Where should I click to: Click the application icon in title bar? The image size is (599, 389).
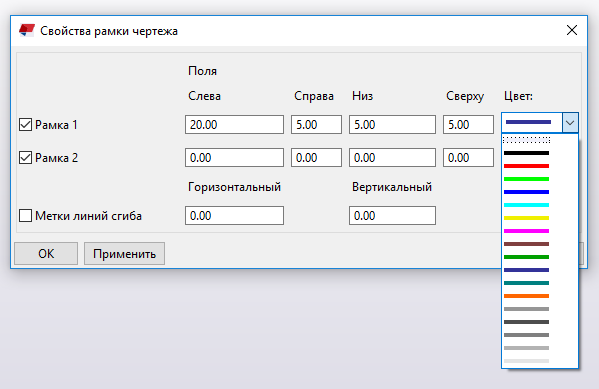tap(26, 30)
